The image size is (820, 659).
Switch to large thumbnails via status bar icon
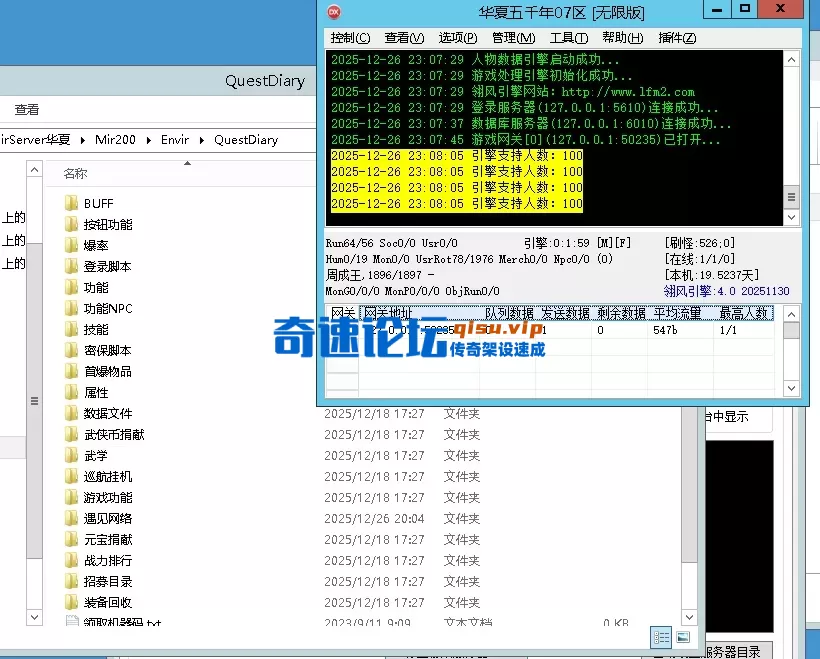pyautogui.click(x=684, y=637)
